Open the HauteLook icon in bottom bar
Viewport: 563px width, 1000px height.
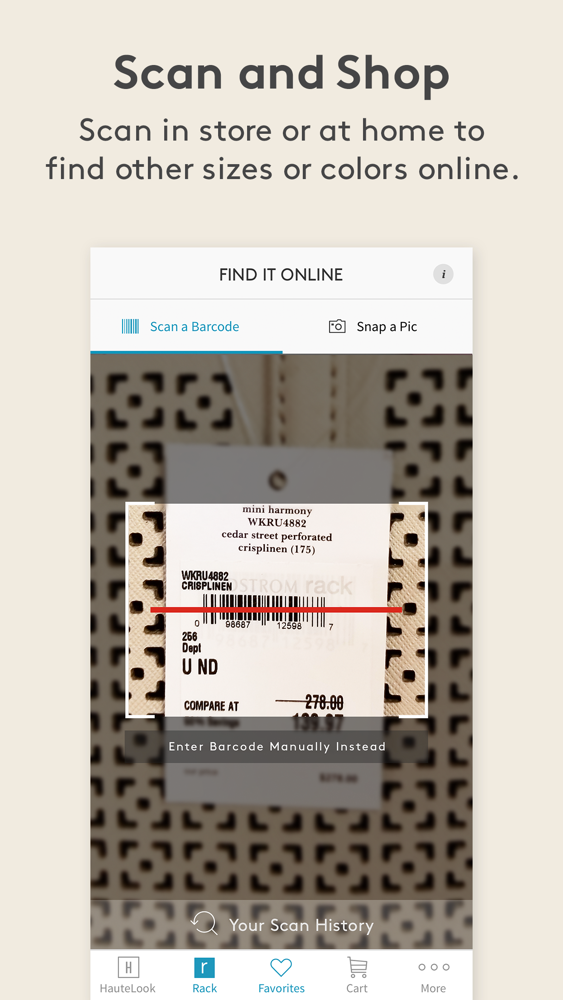pos(128,967)
